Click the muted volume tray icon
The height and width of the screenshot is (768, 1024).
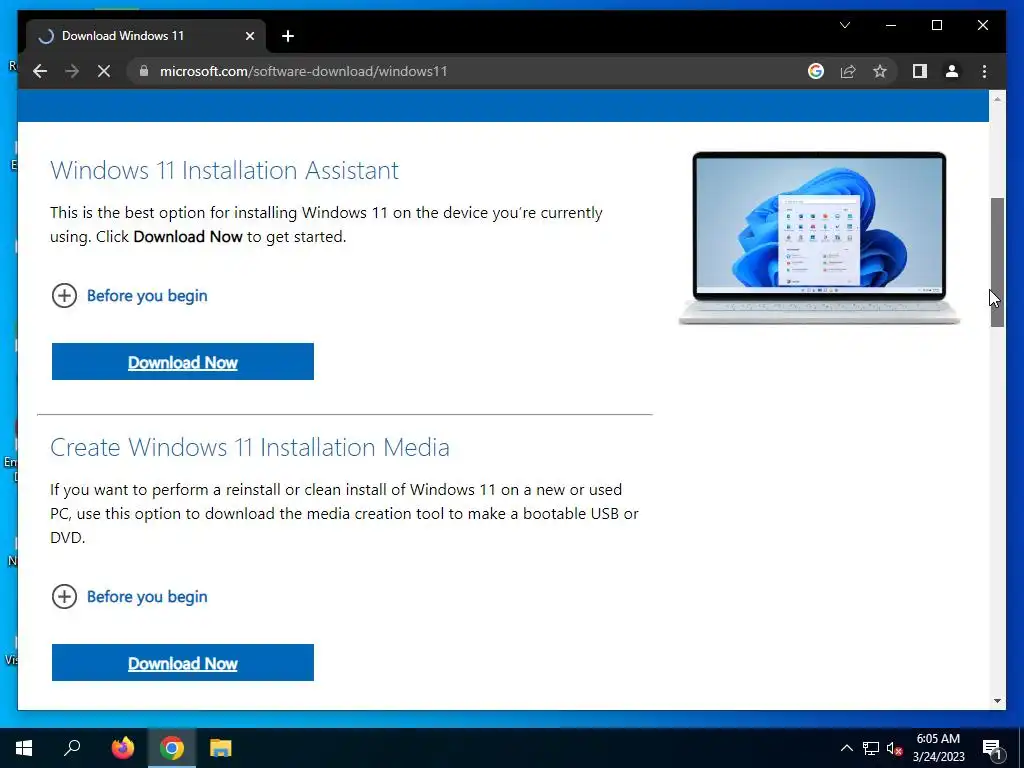pos(894,748)
